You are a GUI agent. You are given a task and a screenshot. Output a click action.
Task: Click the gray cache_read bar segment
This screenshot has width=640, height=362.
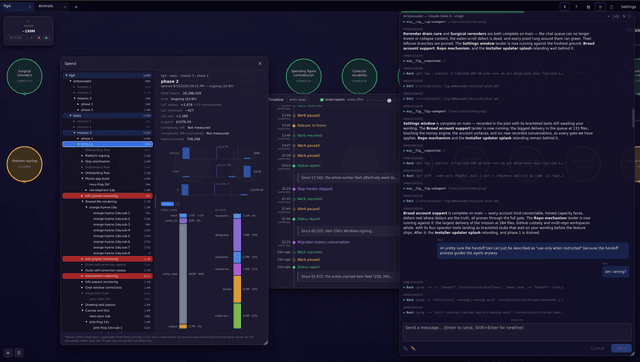tap(183, 273)
